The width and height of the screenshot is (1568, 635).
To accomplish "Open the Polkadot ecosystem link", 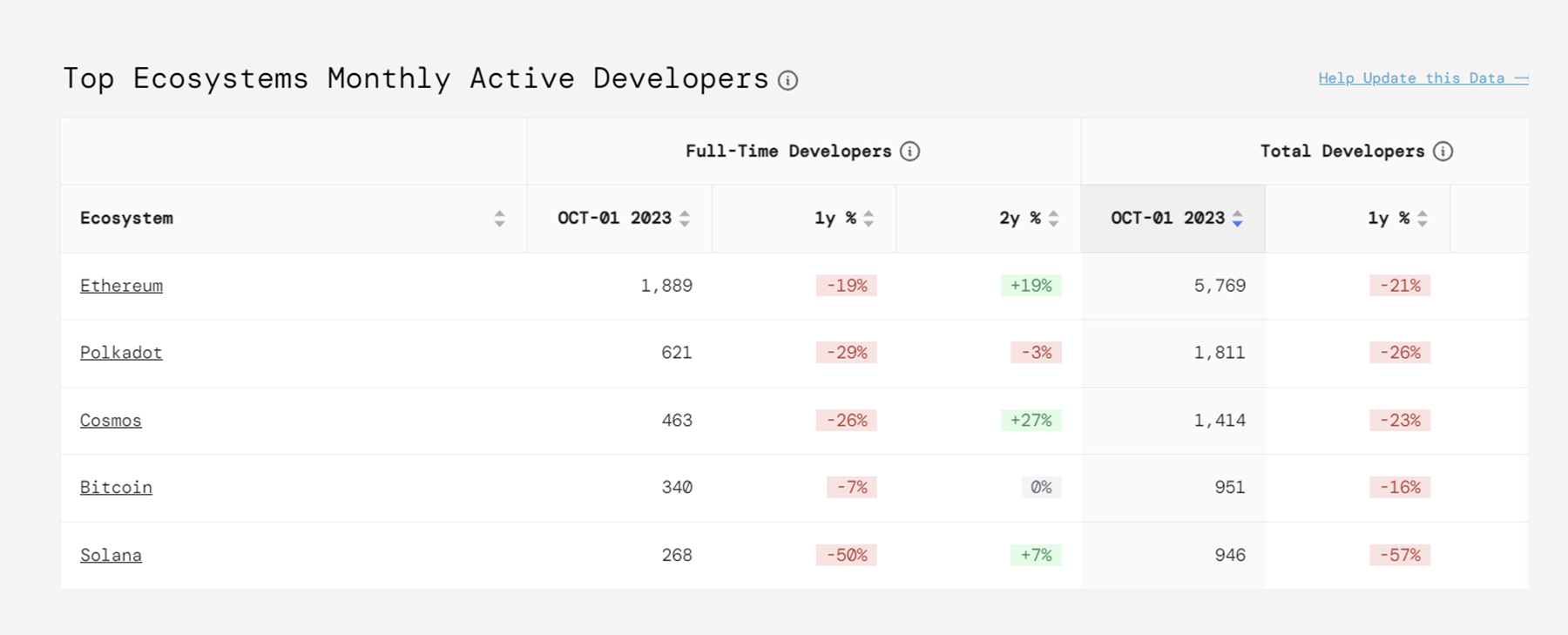I will [x=121, y=353].
